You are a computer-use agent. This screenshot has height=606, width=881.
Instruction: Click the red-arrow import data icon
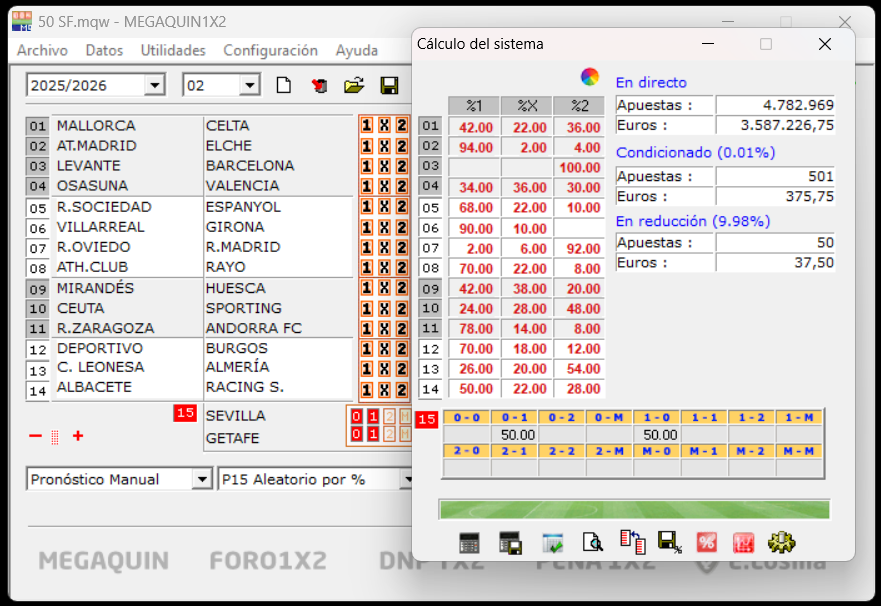click(x=319, y=85)
